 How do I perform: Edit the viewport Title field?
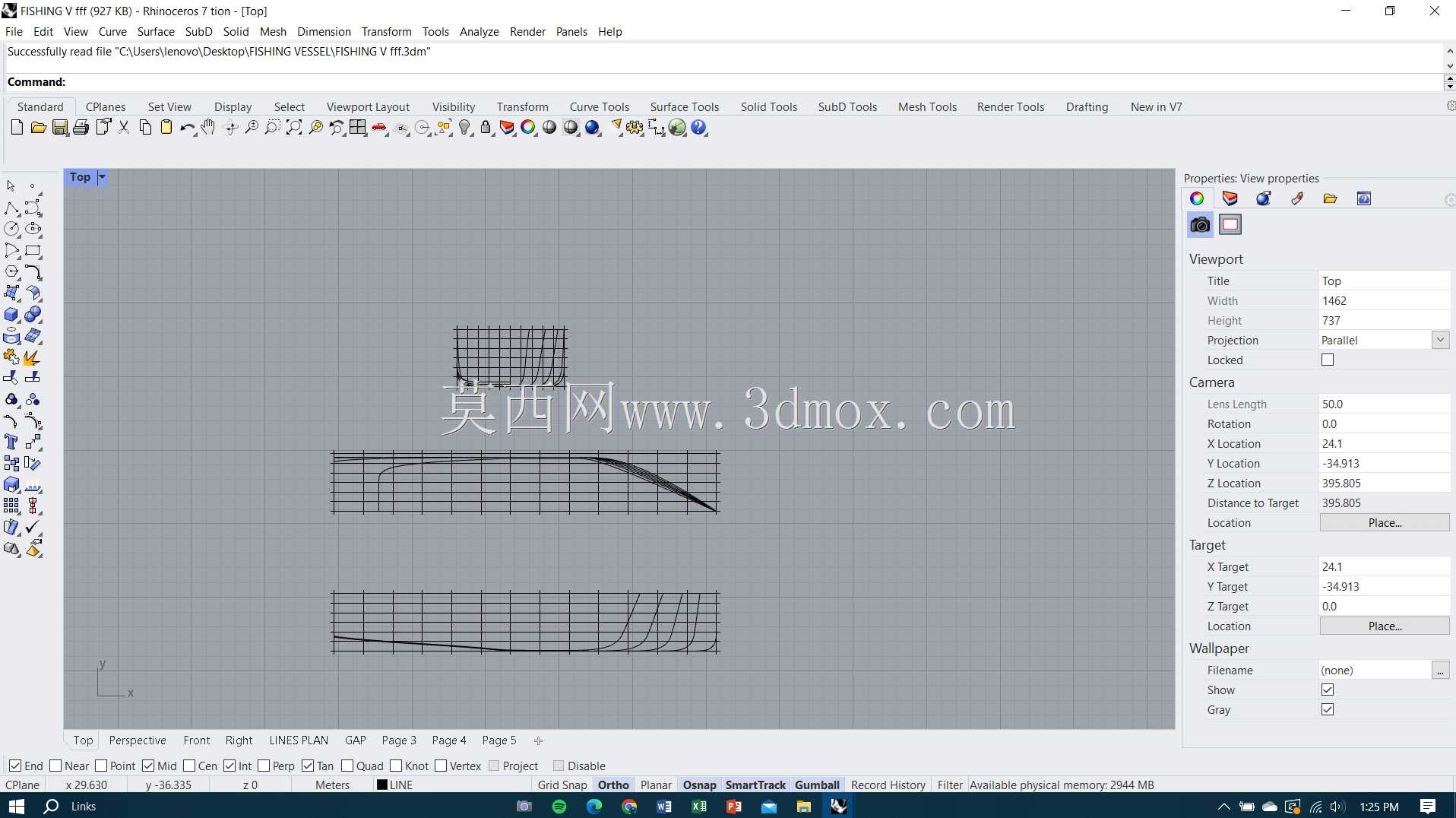click(x=1384, y=281)
